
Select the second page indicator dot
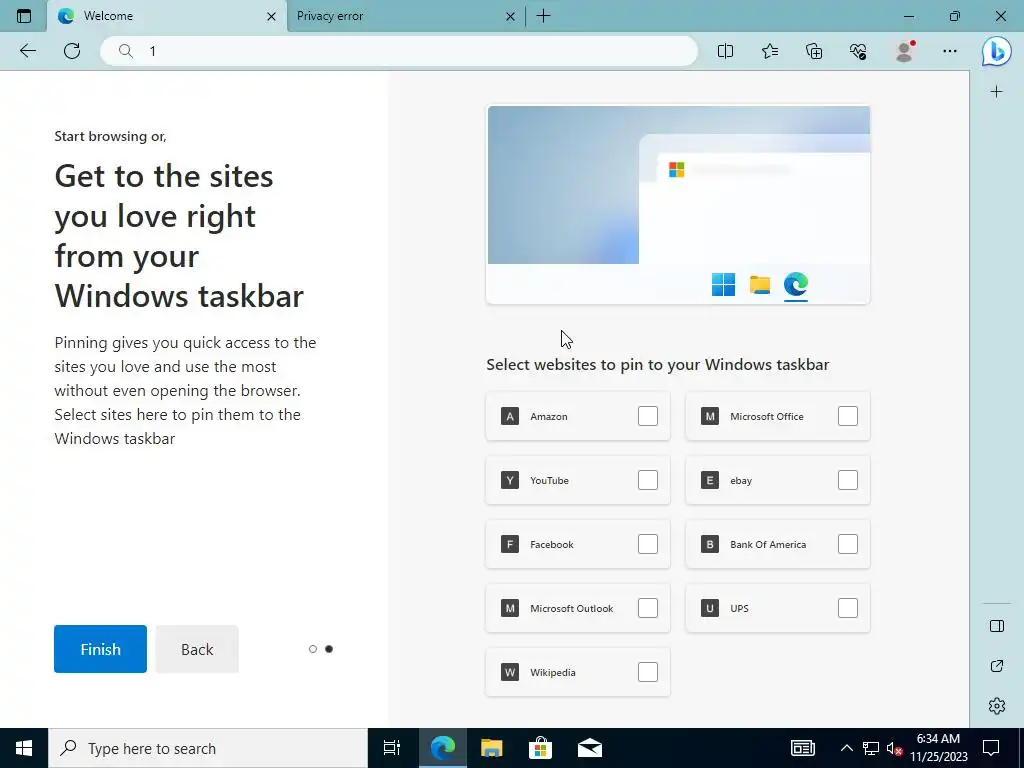tap(329, 649)
